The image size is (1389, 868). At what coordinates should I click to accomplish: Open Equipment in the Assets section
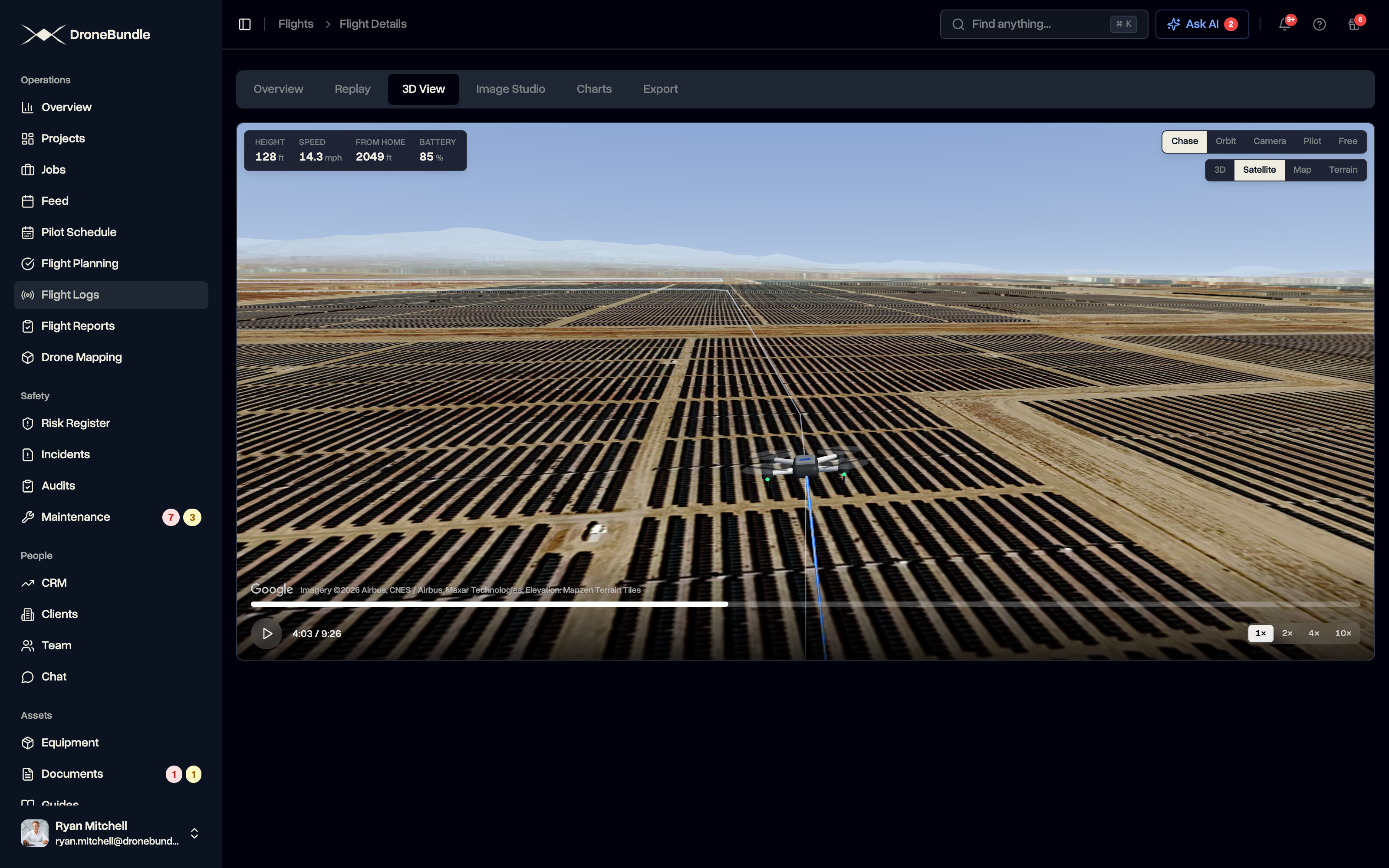pos(111,743)
